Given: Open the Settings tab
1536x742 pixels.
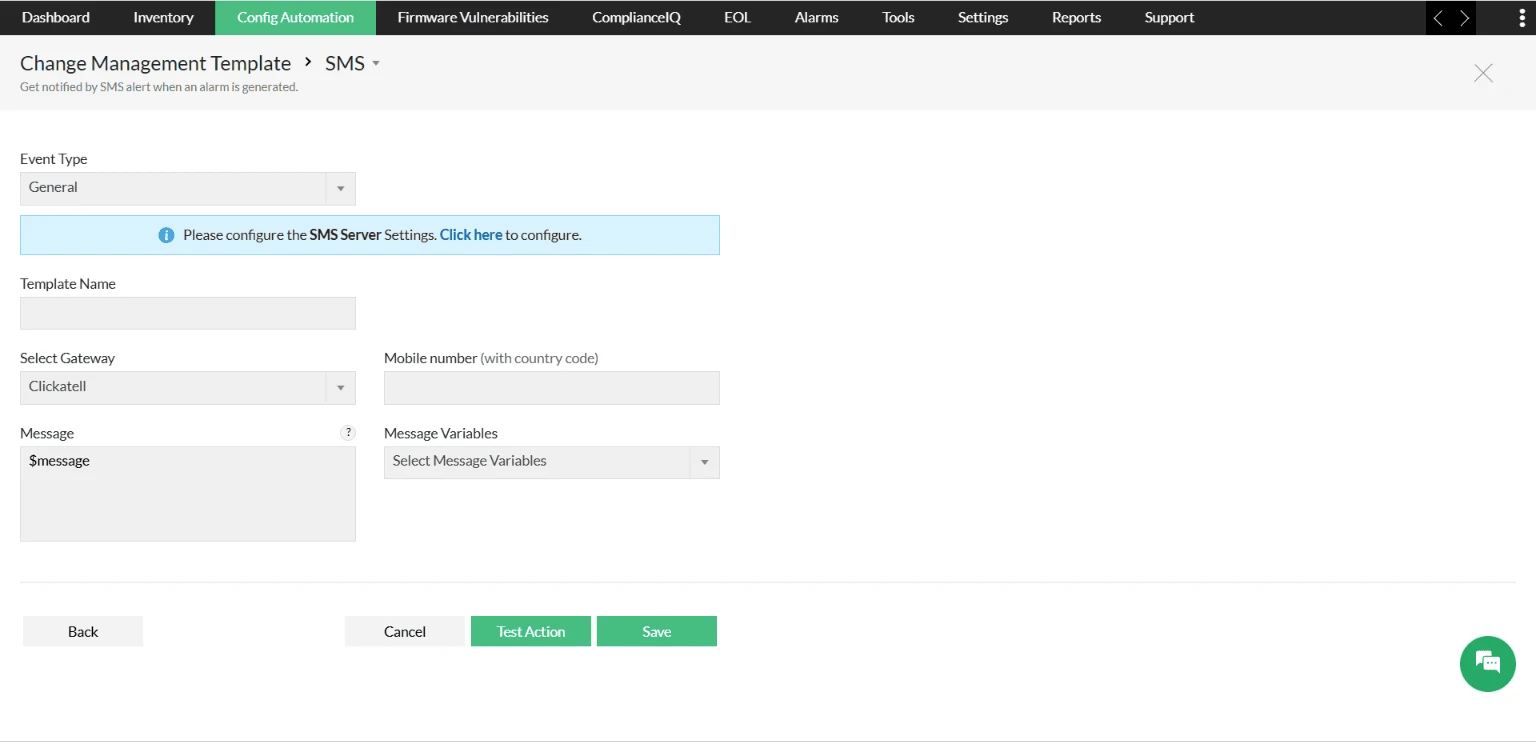Looking at the screenshot, I should coord(983,18).
